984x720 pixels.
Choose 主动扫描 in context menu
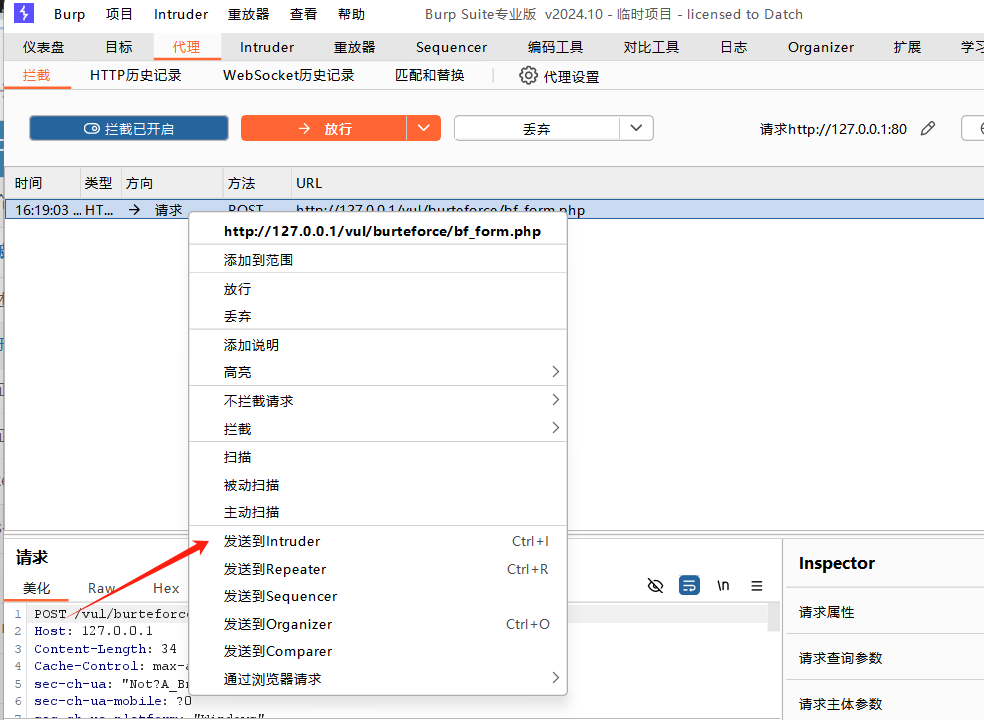pyautogui.click(x=378, y=512)
